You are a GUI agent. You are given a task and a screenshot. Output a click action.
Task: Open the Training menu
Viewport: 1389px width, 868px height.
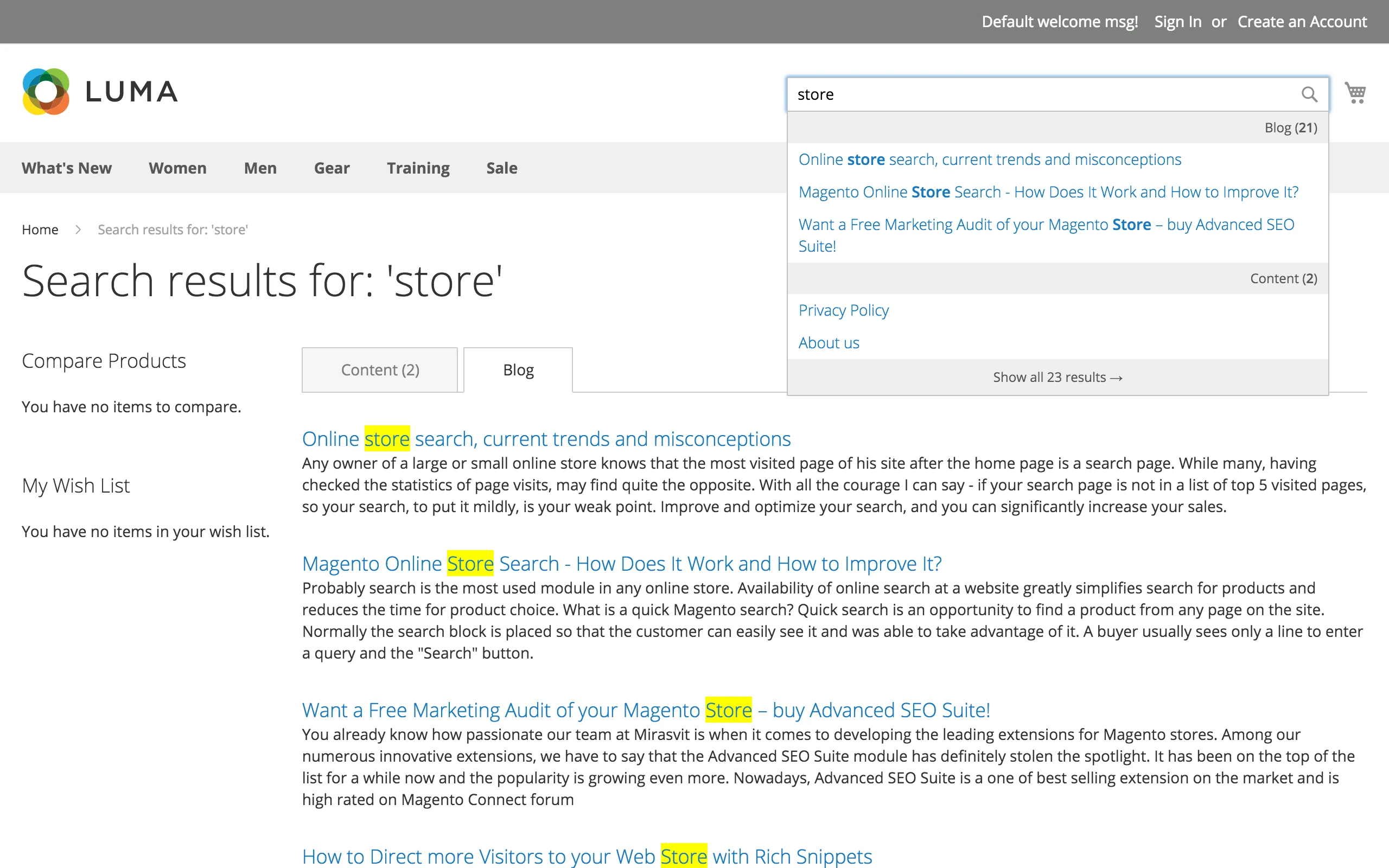(418, 168)
